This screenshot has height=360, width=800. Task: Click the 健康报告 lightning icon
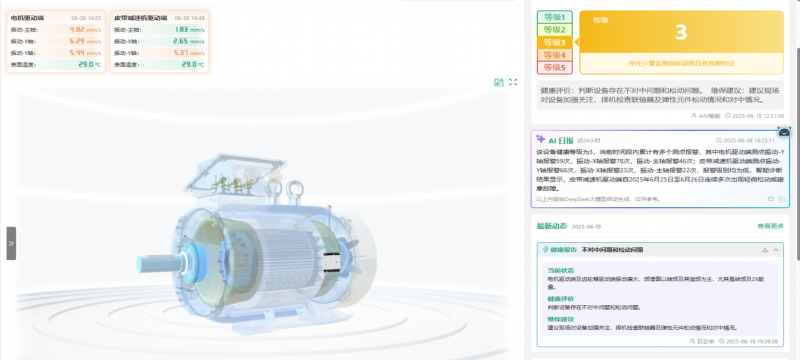[x=545, y=250]
